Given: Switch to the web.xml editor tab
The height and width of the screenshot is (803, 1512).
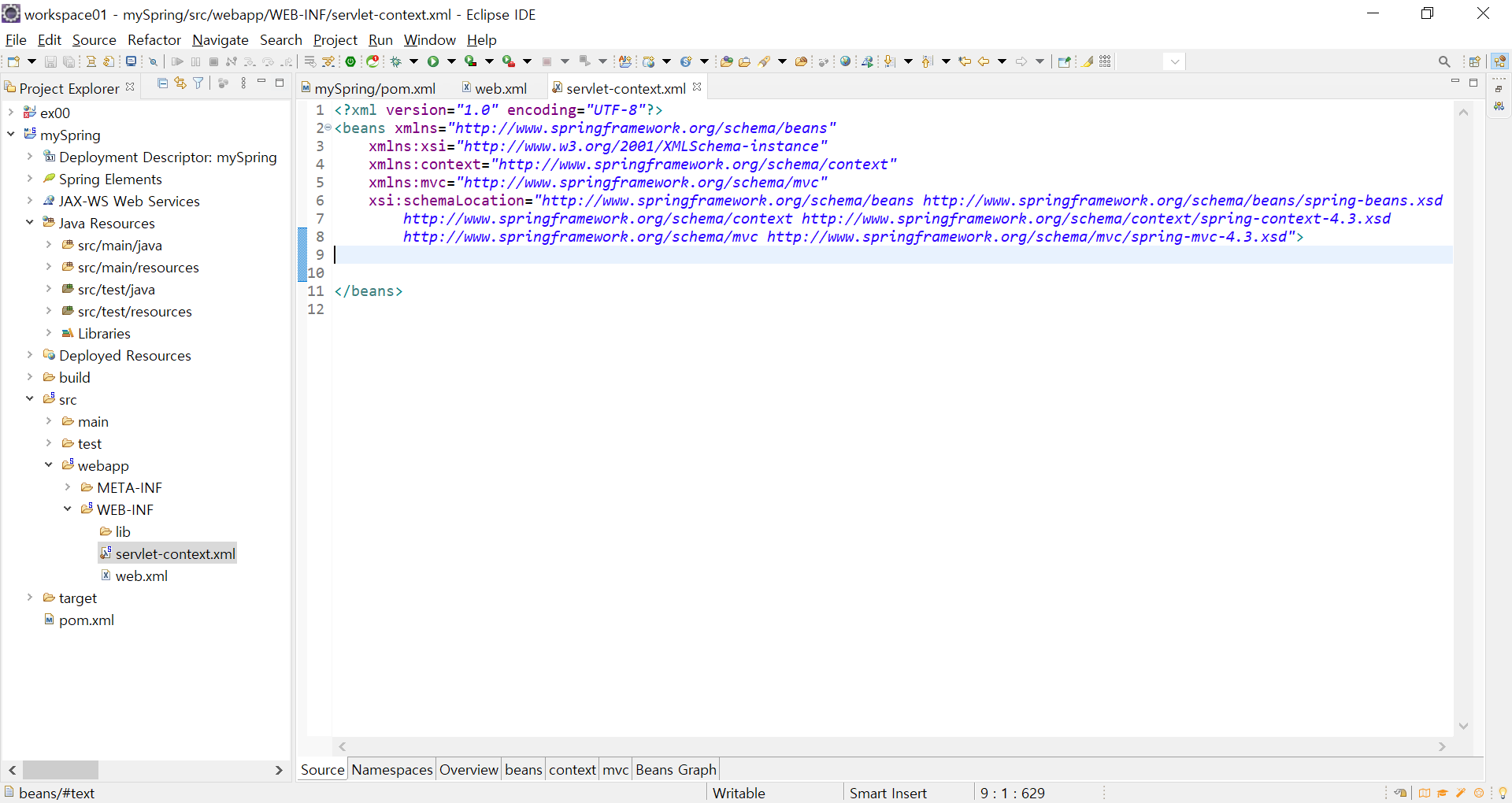Looking at the screenshot, I should pos(494,88).
